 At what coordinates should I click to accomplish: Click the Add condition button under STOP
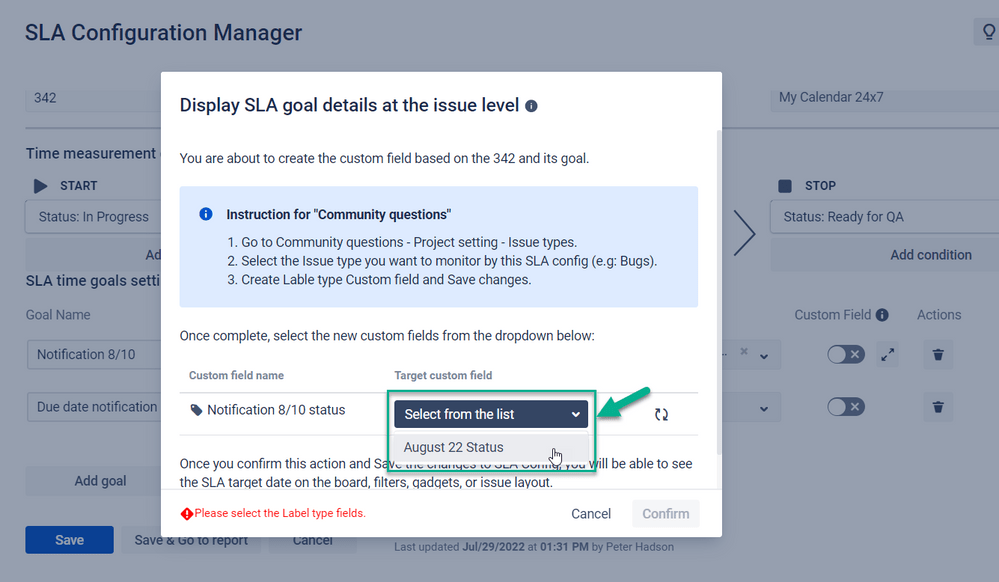coord(930,254)
